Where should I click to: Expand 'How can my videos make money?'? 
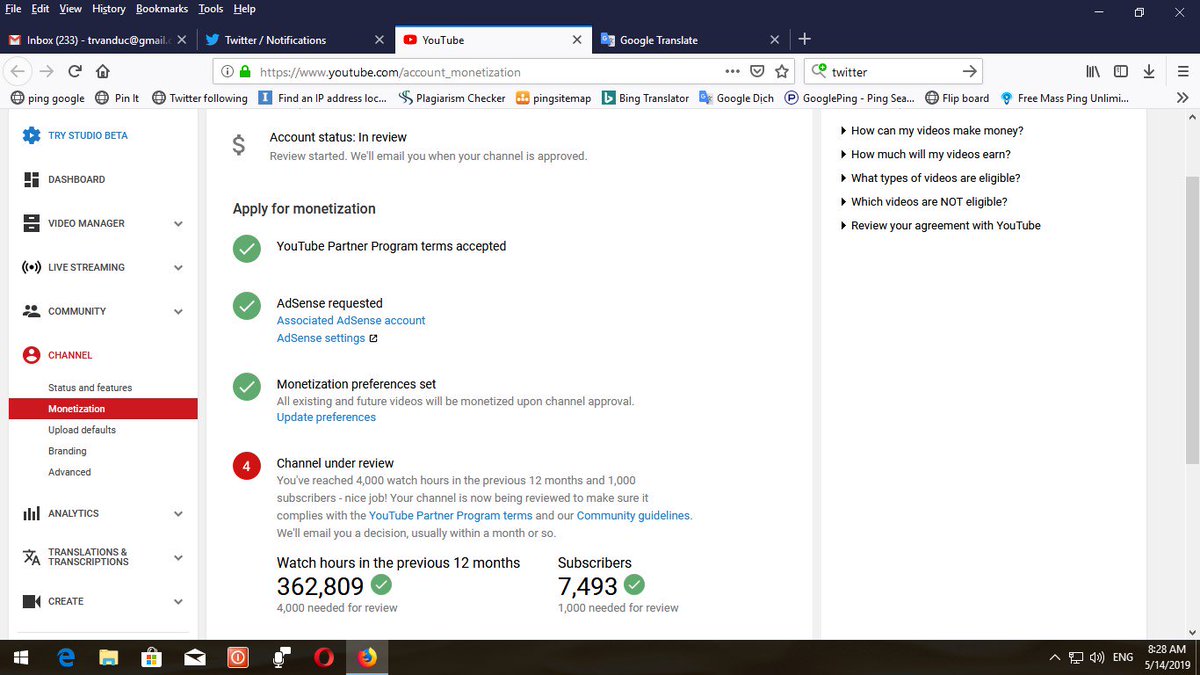pyautogui.click(x=931, y=131)
